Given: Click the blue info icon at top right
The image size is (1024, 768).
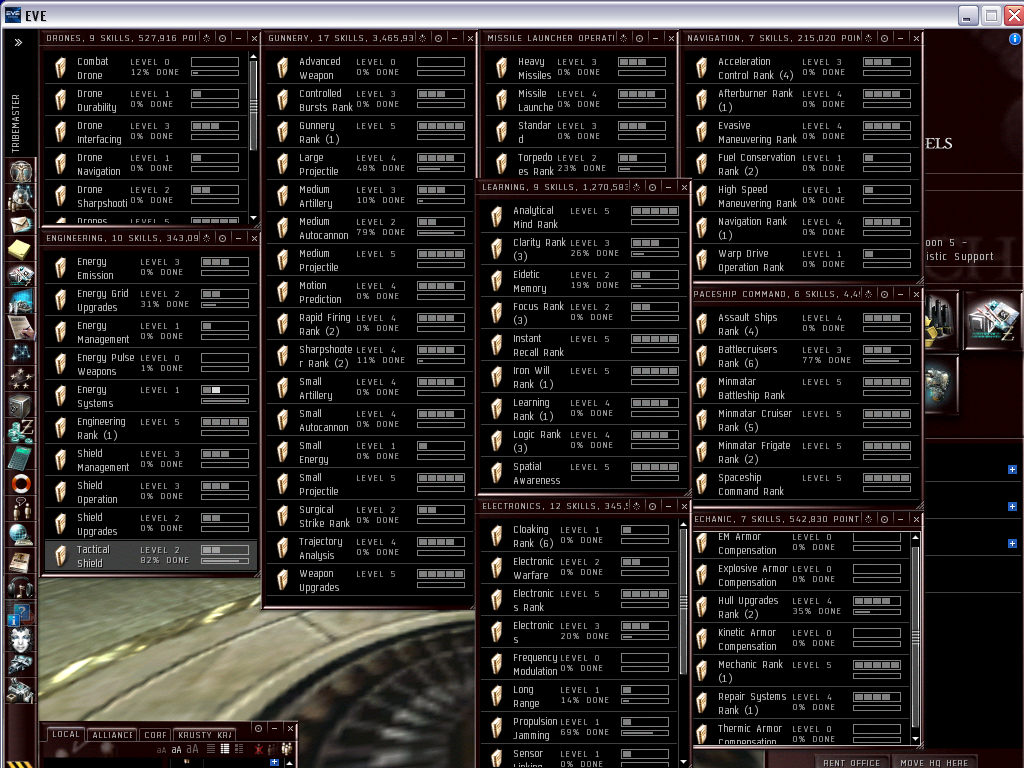Looking at the screenshot, I should (1014, 39).
